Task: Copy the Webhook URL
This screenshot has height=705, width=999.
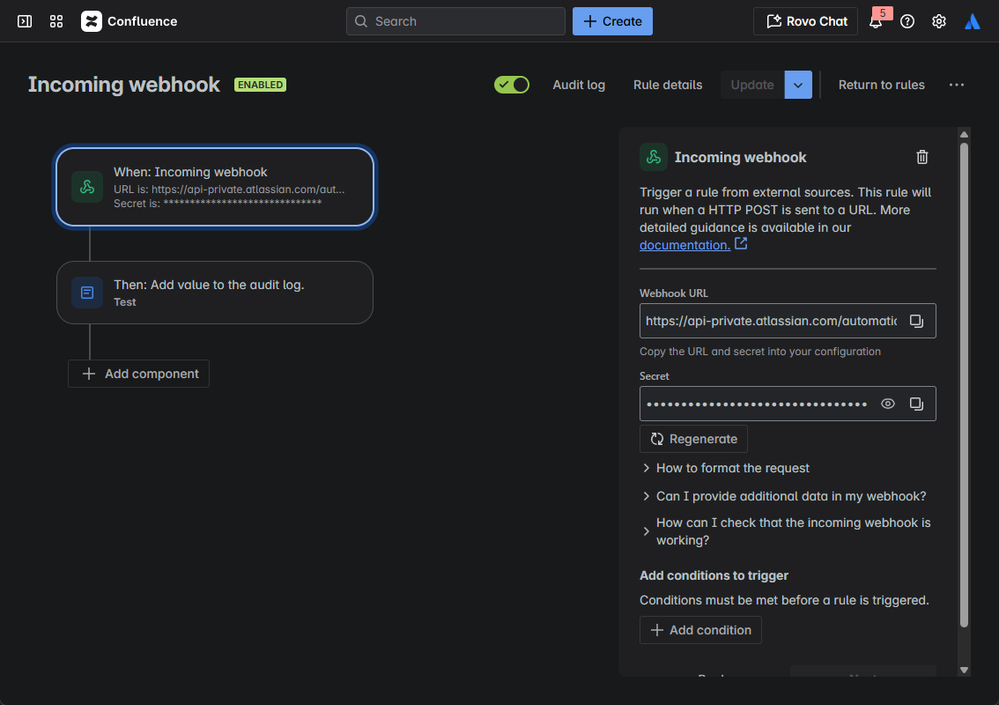Action: point(916,321)
